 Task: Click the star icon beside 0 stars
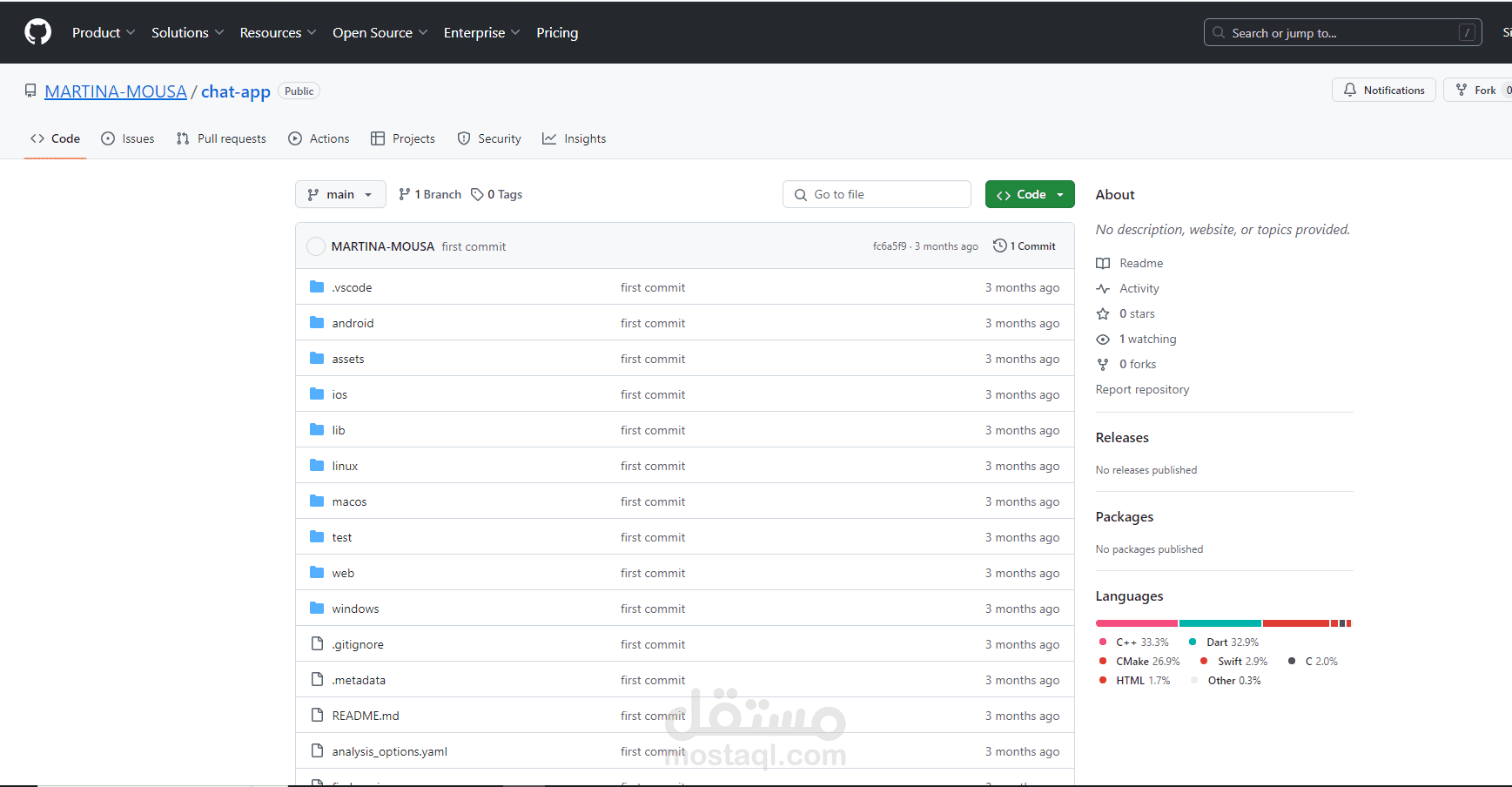pos(1103,313)
